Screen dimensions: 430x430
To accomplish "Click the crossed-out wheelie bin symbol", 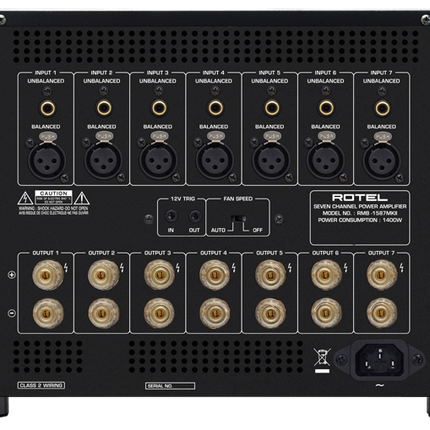I will [322, 361].
